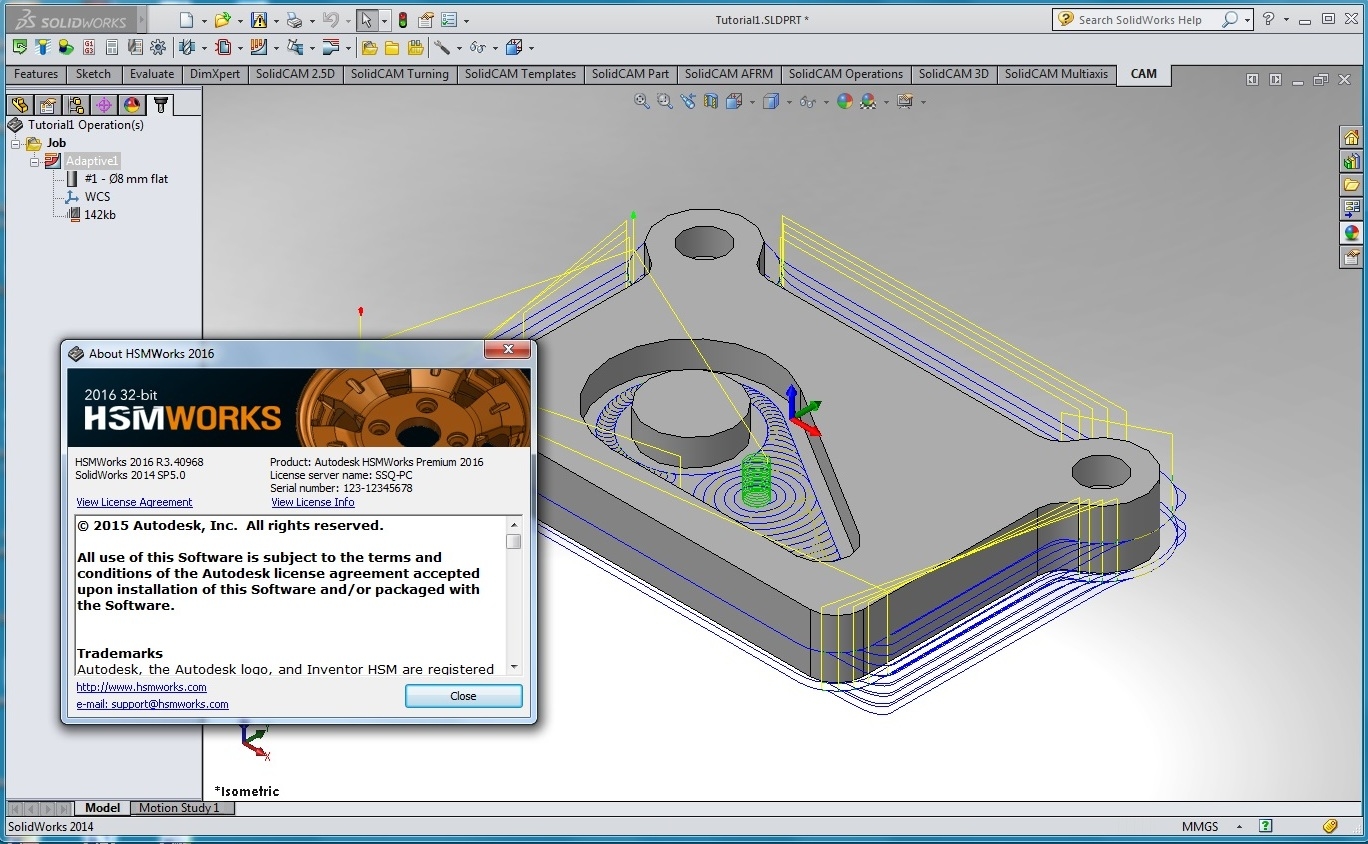Select the Job folder in the tree
Viewport: 1368px width, 844px height.
point(56,143)
